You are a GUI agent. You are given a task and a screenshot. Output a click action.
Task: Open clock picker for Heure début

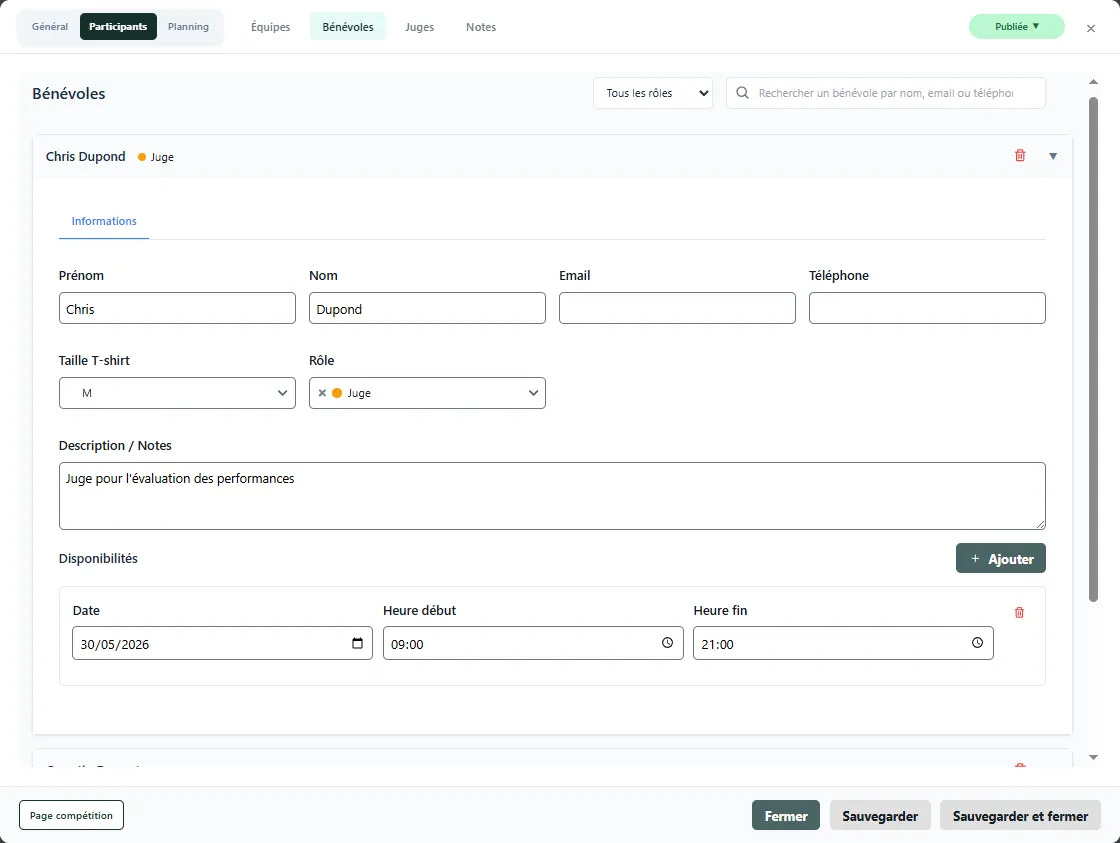pyautogui.click(x=667, y=644)
